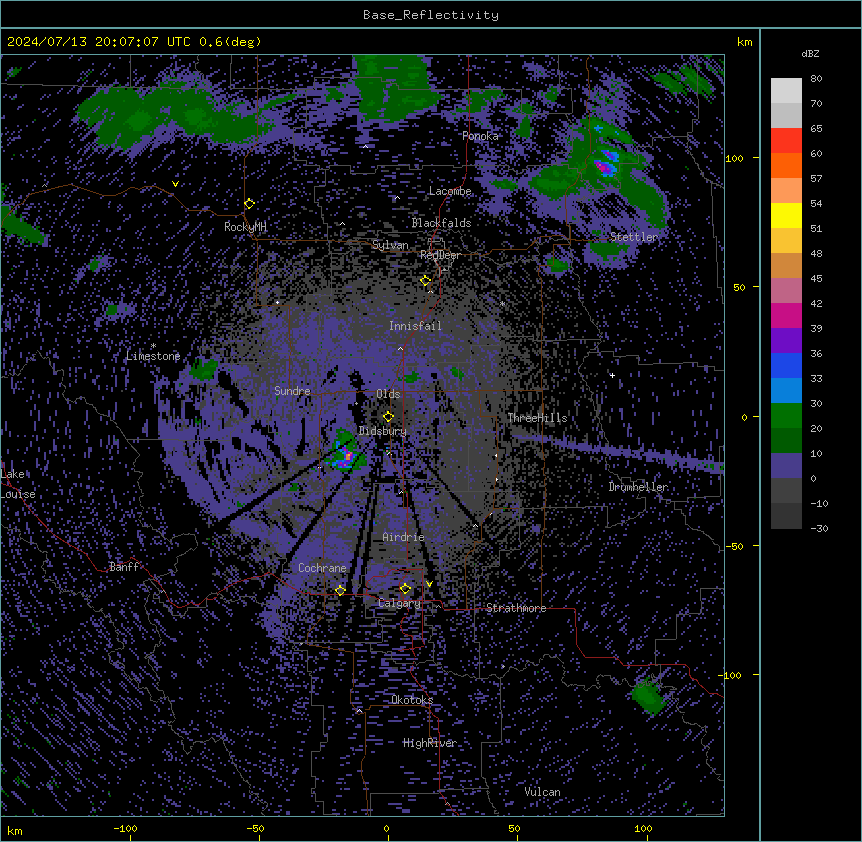Click the Limestone label
This screenshot has width=862, height=842.
(x=153, y=356)
